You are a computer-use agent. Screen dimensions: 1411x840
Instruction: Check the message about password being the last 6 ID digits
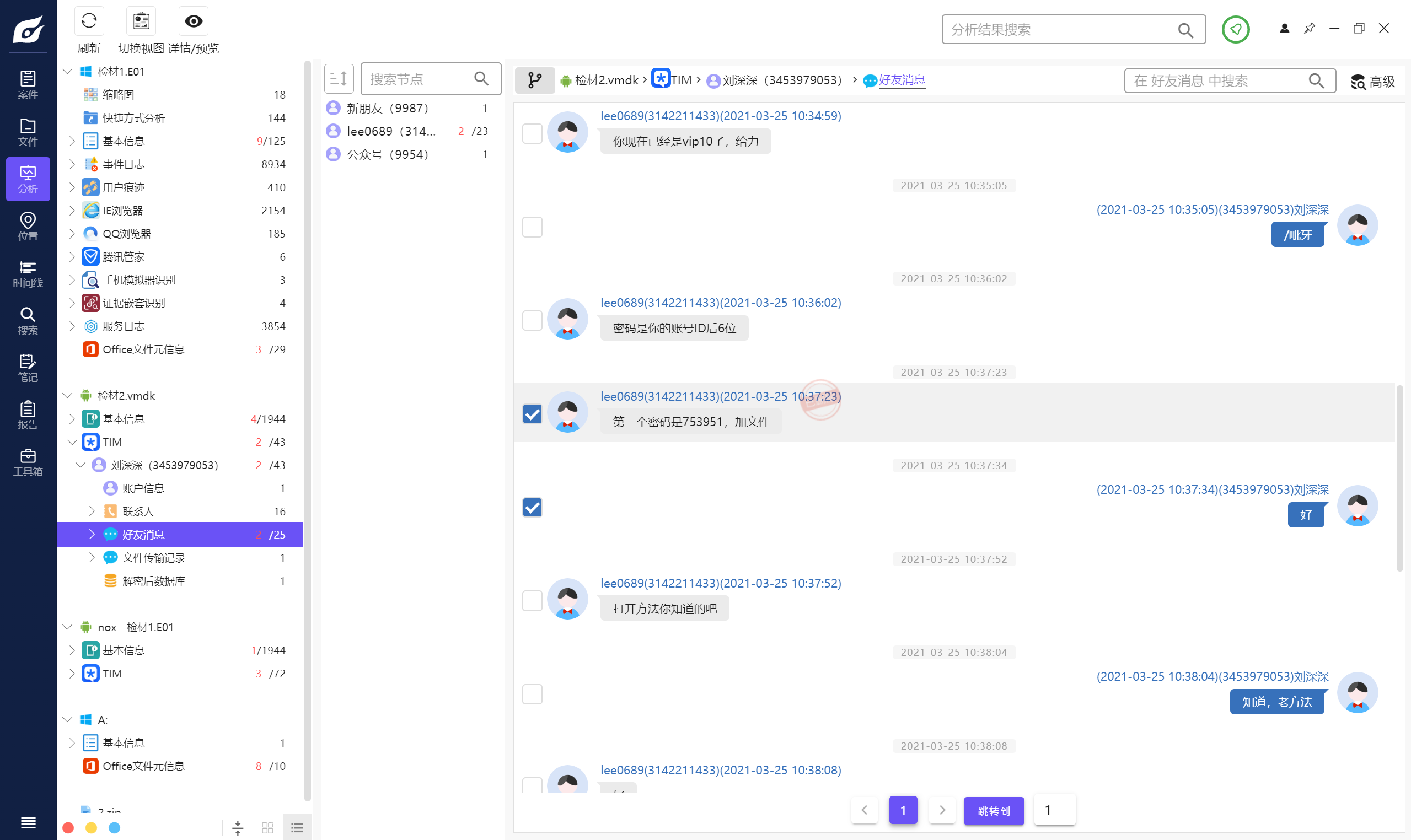tap(532, 320)
